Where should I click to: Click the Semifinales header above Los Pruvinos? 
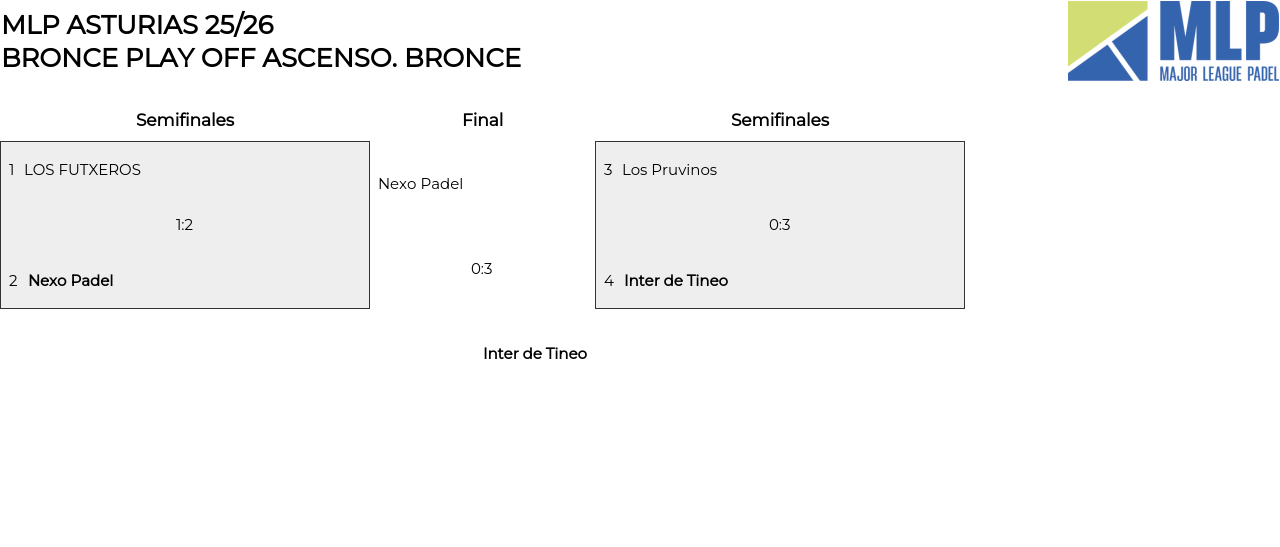coord(780,120)
